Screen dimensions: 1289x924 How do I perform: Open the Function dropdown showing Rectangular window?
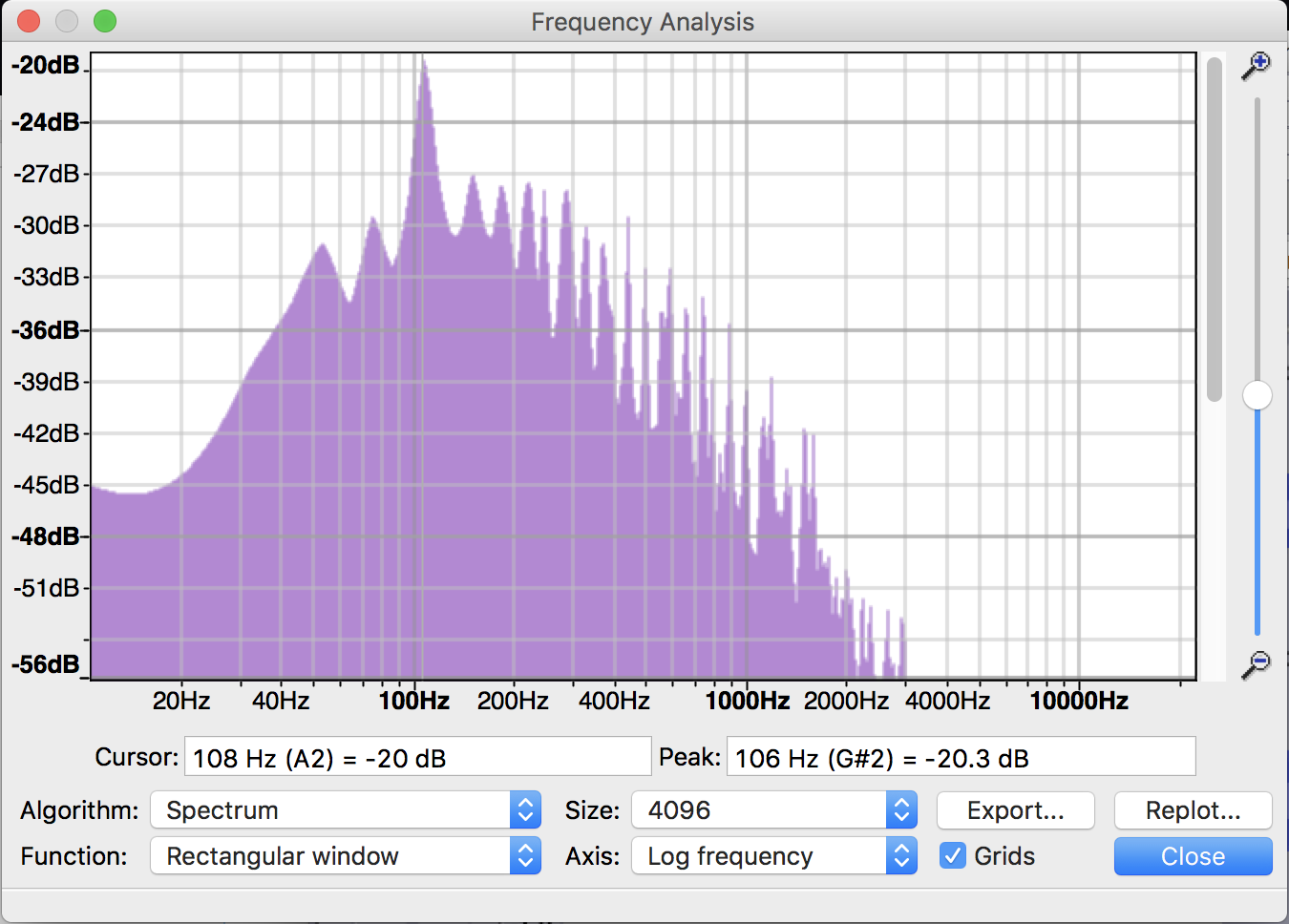[346, 856]
